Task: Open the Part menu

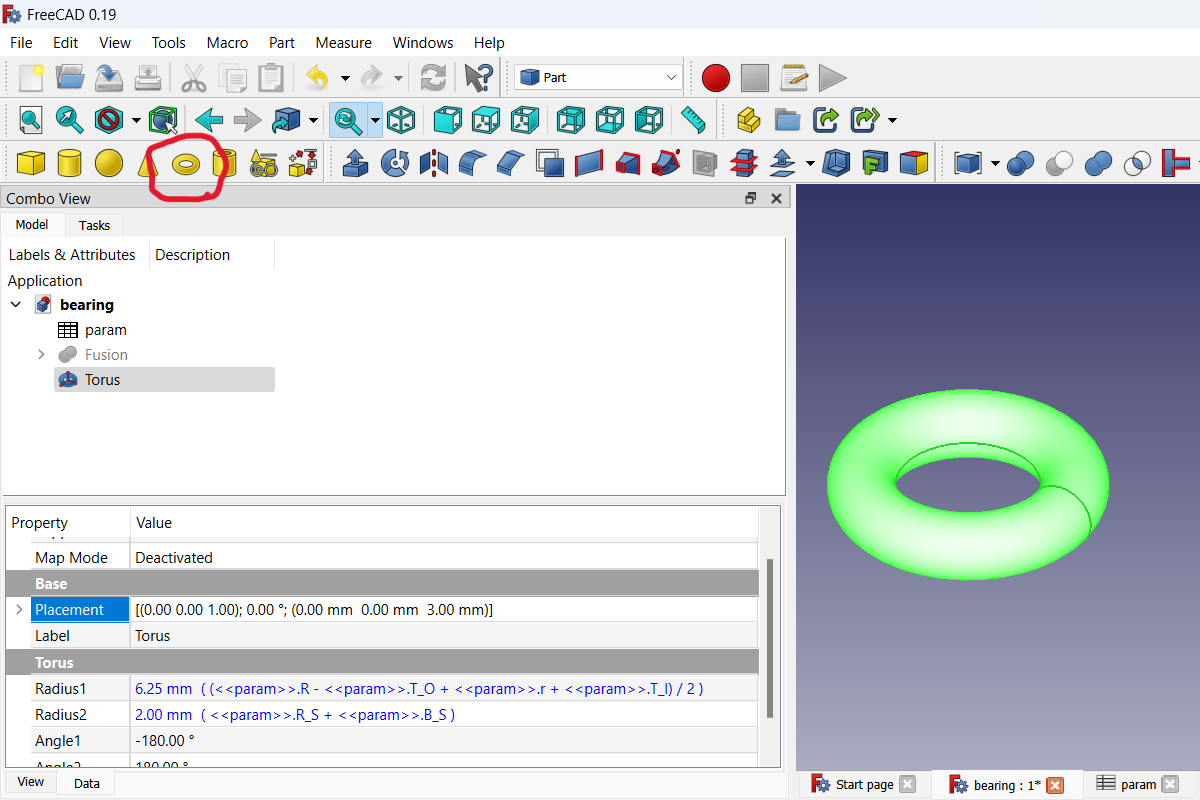Action: pos(281,42)
